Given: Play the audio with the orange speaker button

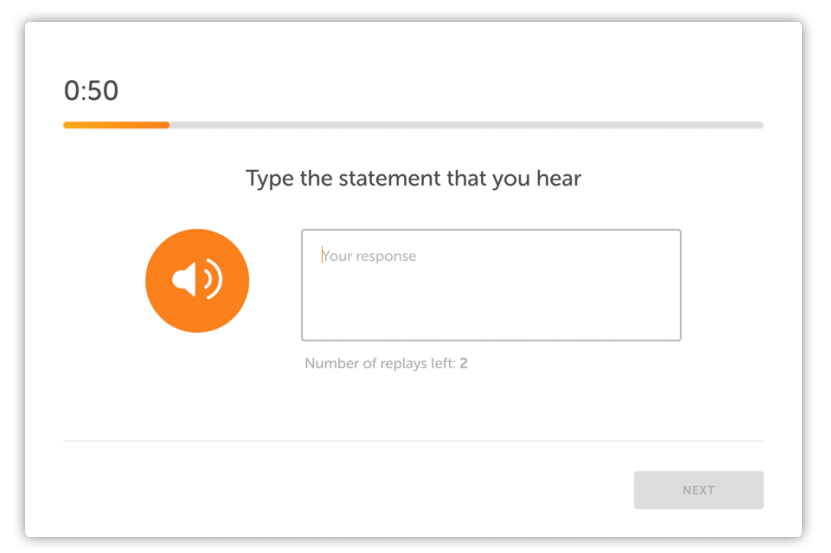Looking at the screenshot, I should (x=197, y=280).
